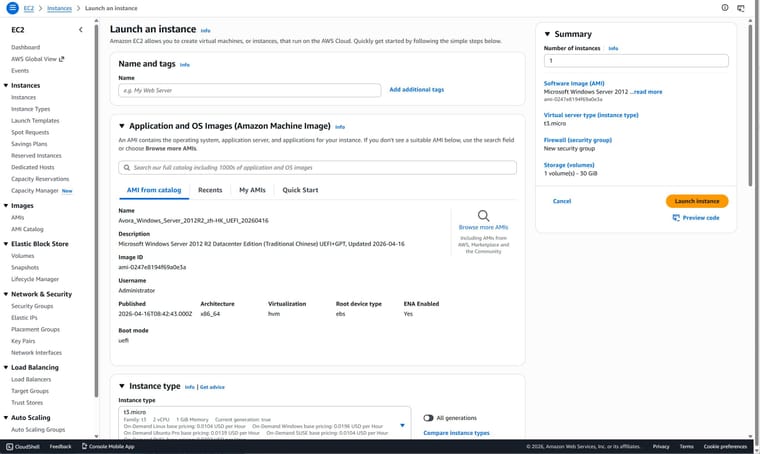Click Info link next to Name and tags

(x=185, y=65)
